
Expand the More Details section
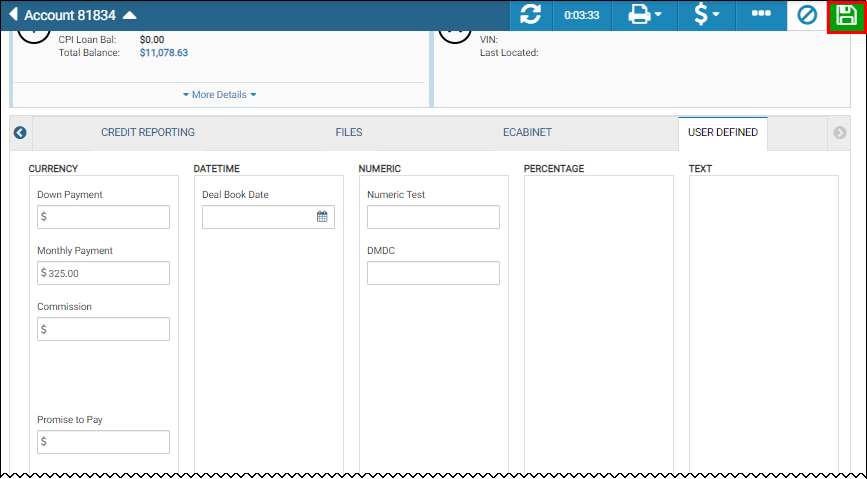pyautogui.click(x=220, y=95)
